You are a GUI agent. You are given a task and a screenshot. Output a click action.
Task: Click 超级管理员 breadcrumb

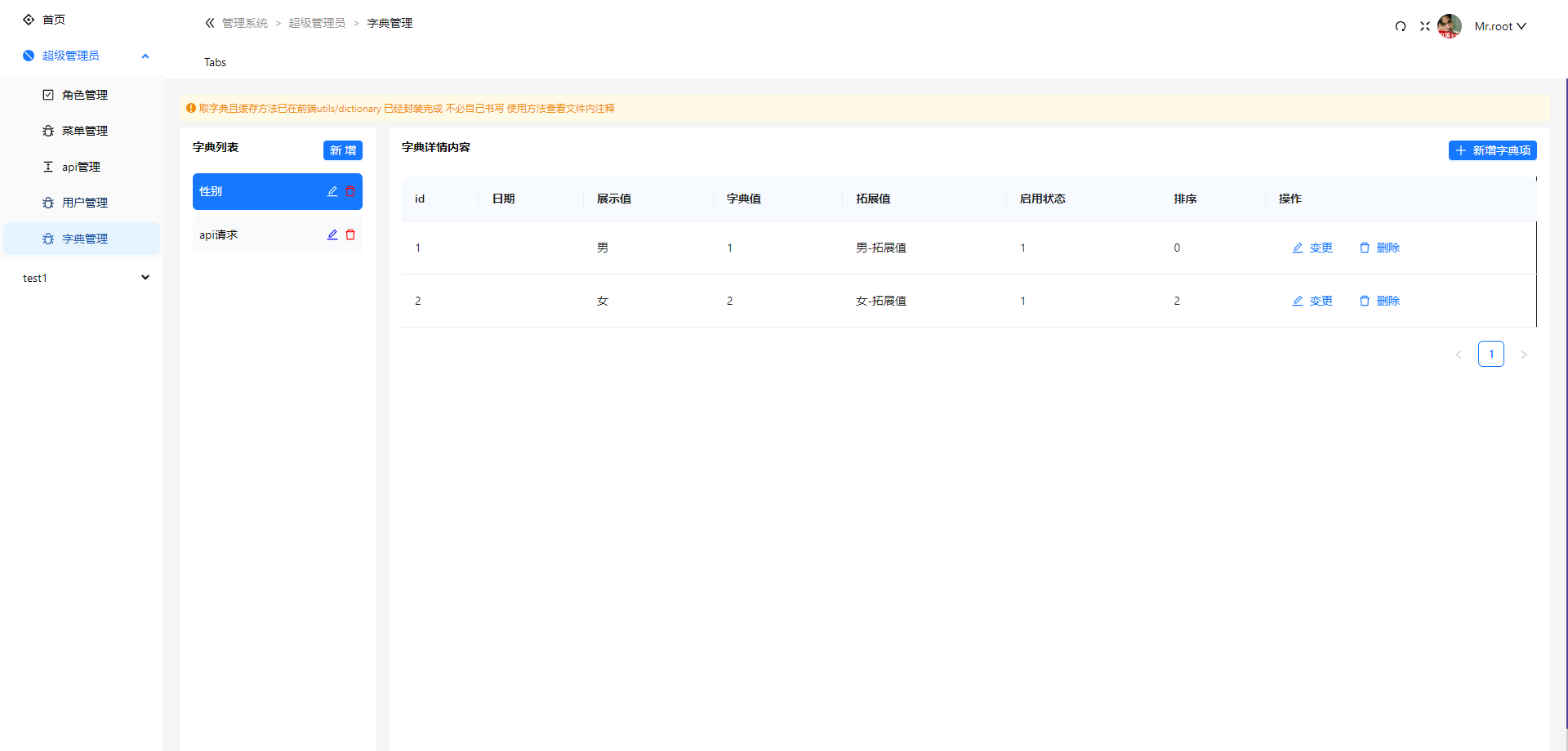317,23
